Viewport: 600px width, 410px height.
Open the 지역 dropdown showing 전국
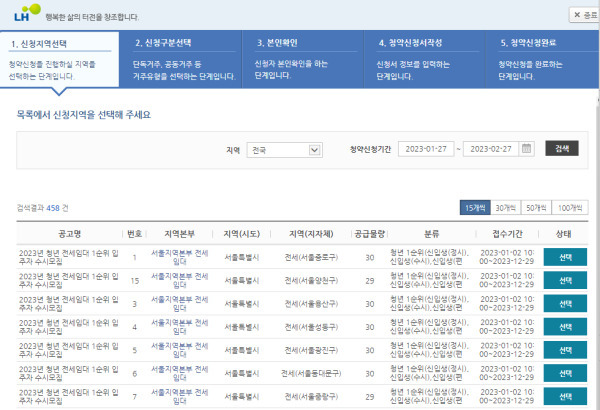(x=285, y=150)
